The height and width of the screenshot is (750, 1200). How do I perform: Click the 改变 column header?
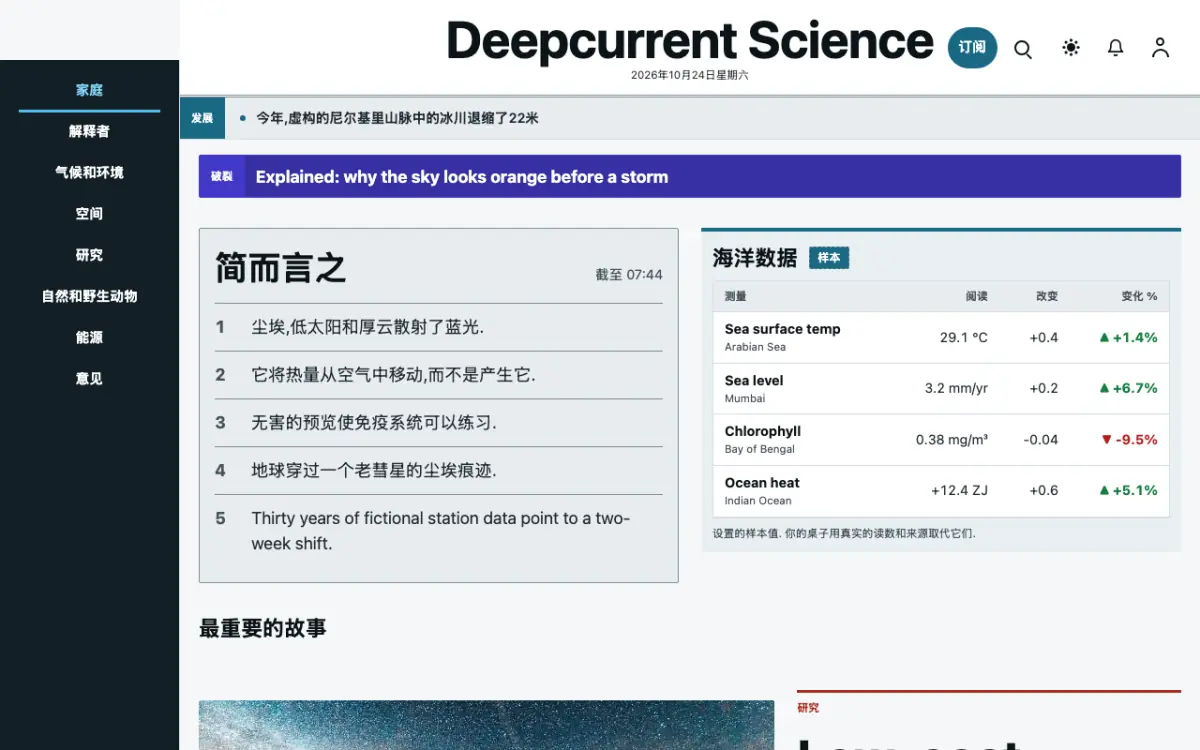[x=1047, y=296]
